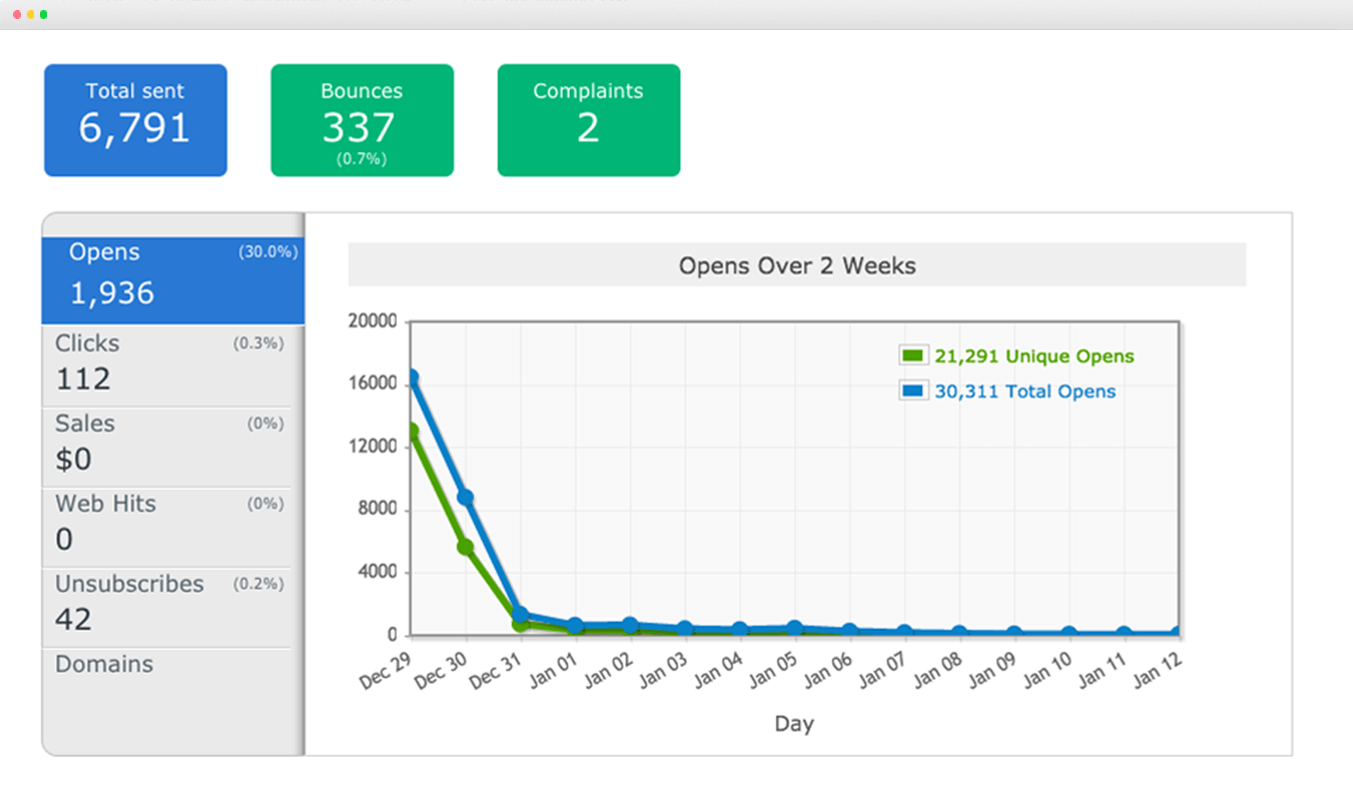The height and width of the screenshot is (793, 1353).
Task: Click the Total sent 6,791 card
Action: pyautogui.click(x=135, y=120)
